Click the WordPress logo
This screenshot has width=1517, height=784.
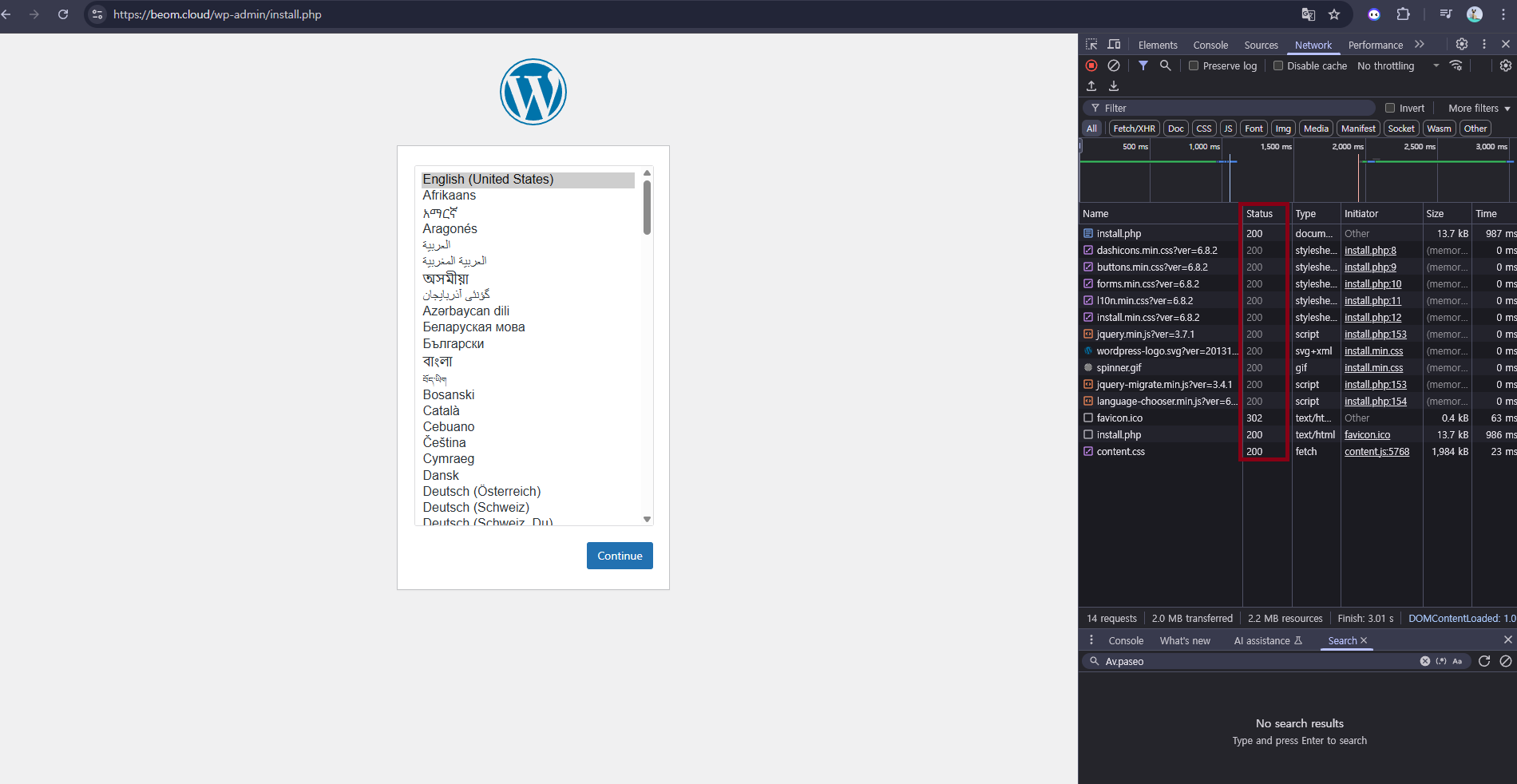(x=533, y=92)
